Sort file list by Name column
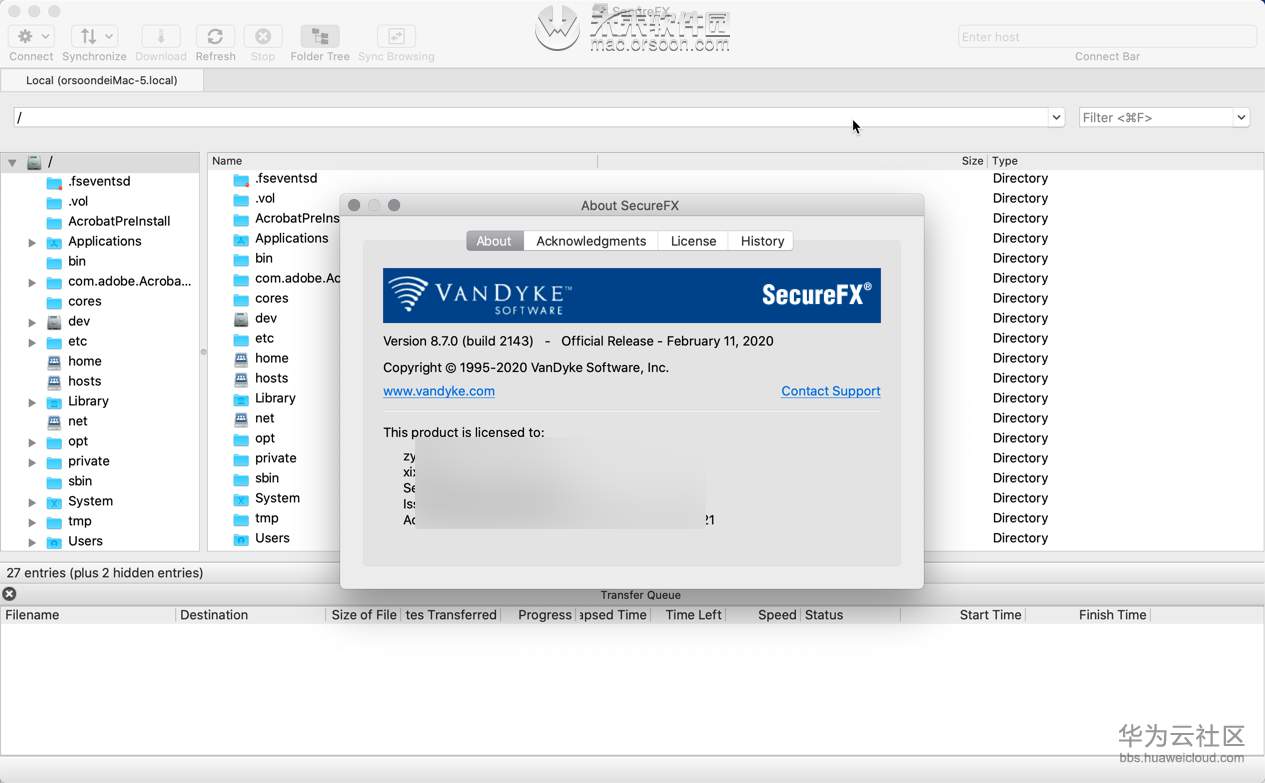This screenshot has width=1265, height=783. pyautogui.click(x=402, y=161)
